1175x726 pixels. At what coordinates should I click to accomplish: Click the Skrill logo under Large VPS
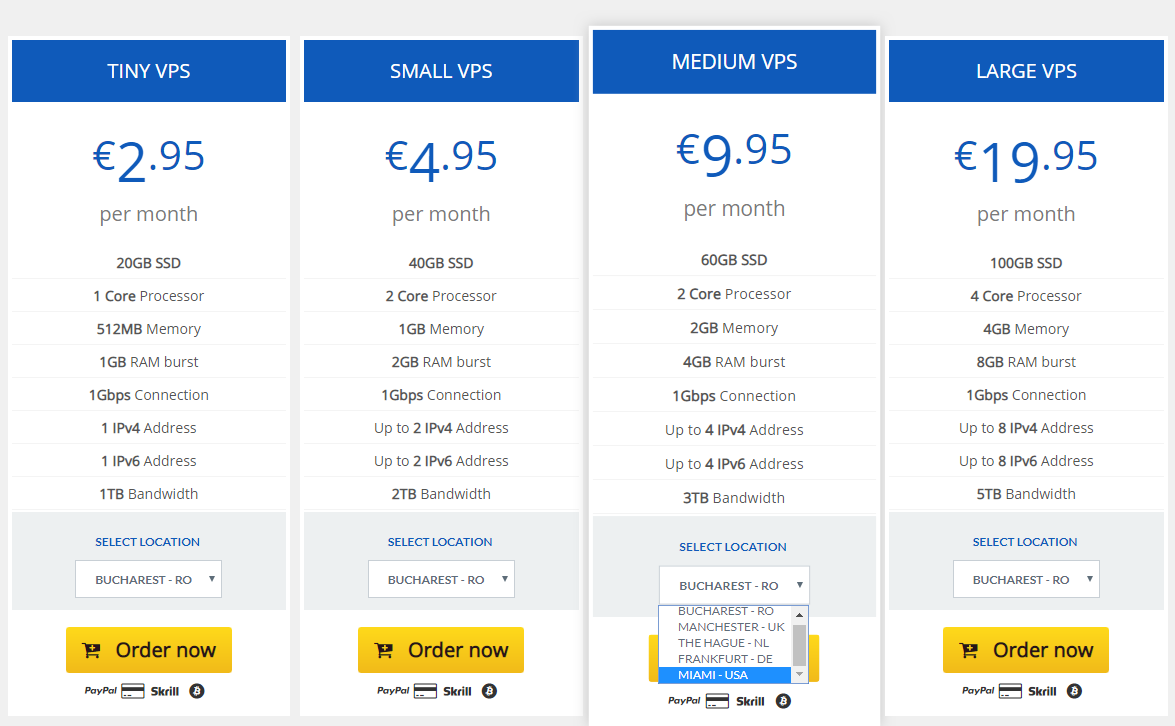pos(1042,691)
